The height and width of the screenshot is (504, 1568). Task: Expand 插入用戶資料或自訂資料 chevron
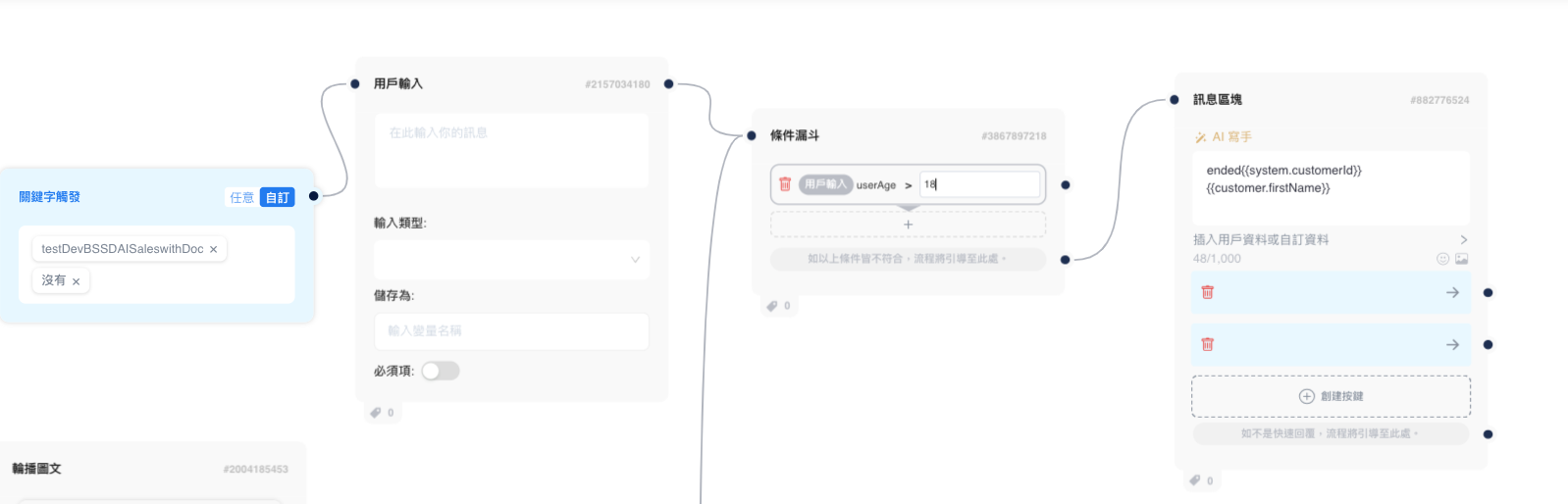[x=1463, y=239]
